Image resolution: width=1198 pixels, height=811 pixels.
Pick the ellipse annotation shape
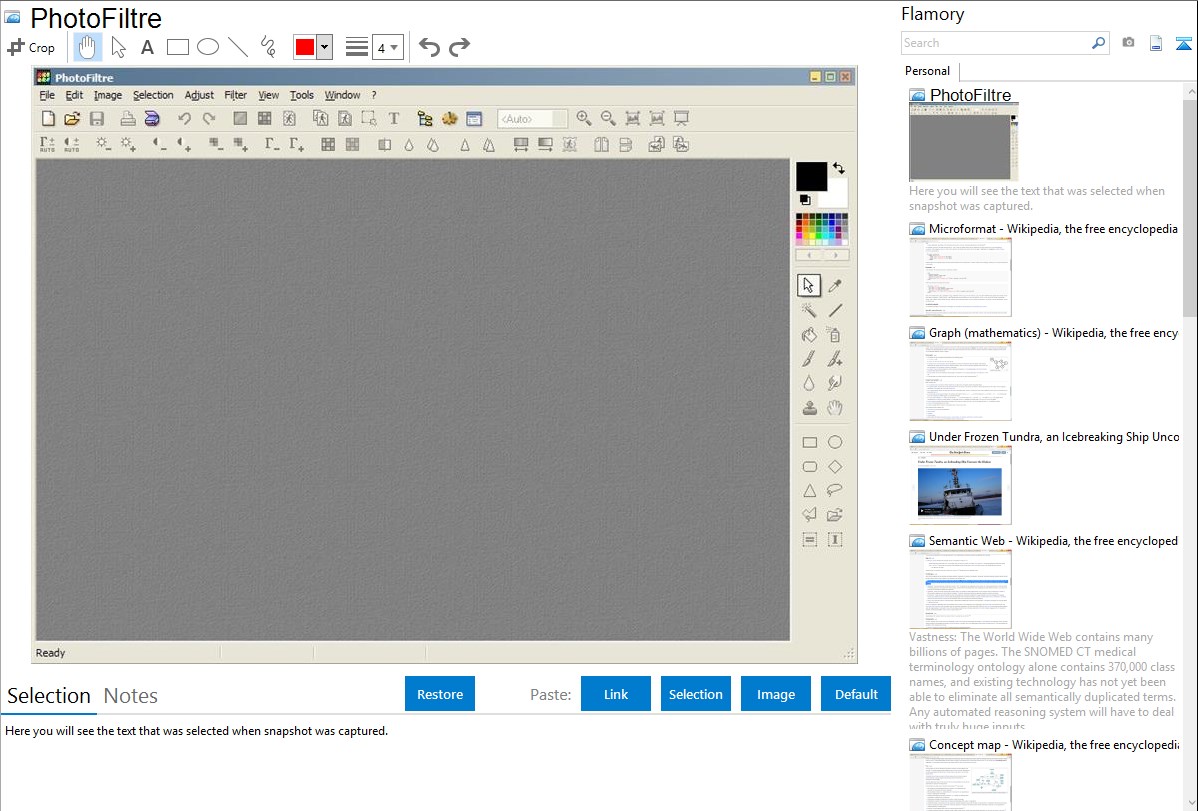(208, 47)
